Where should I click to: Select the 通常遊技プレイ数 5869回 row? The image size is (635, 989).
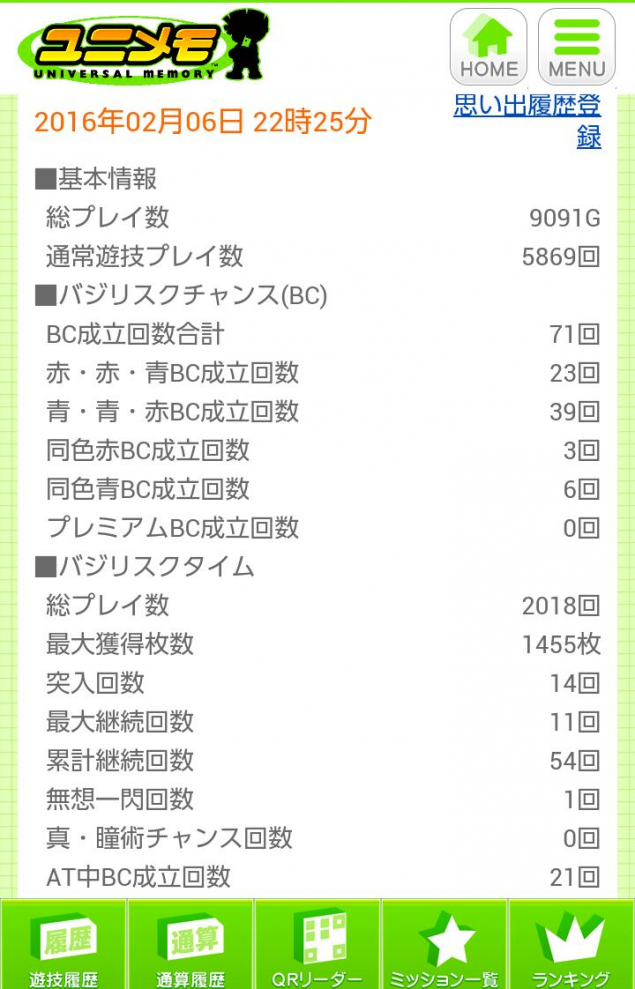pos(323,257)
